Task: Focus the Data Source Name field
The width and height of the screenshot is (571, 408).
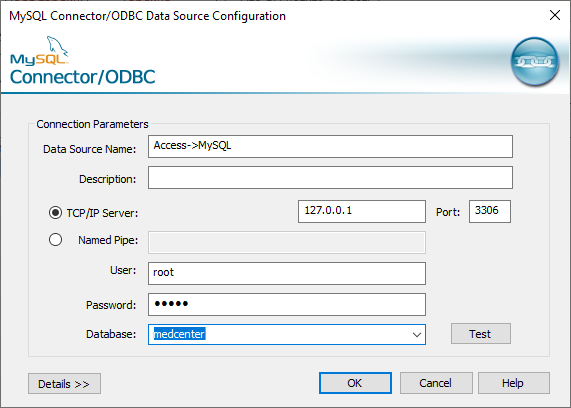Action: pos(330,146)
